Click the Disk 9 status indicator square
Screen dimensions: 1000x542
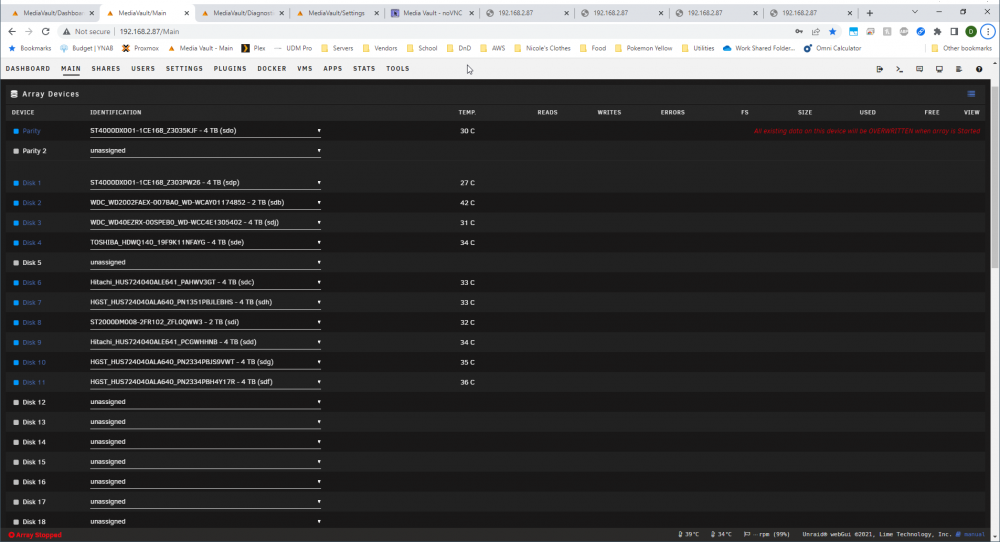tap(16, 343)
